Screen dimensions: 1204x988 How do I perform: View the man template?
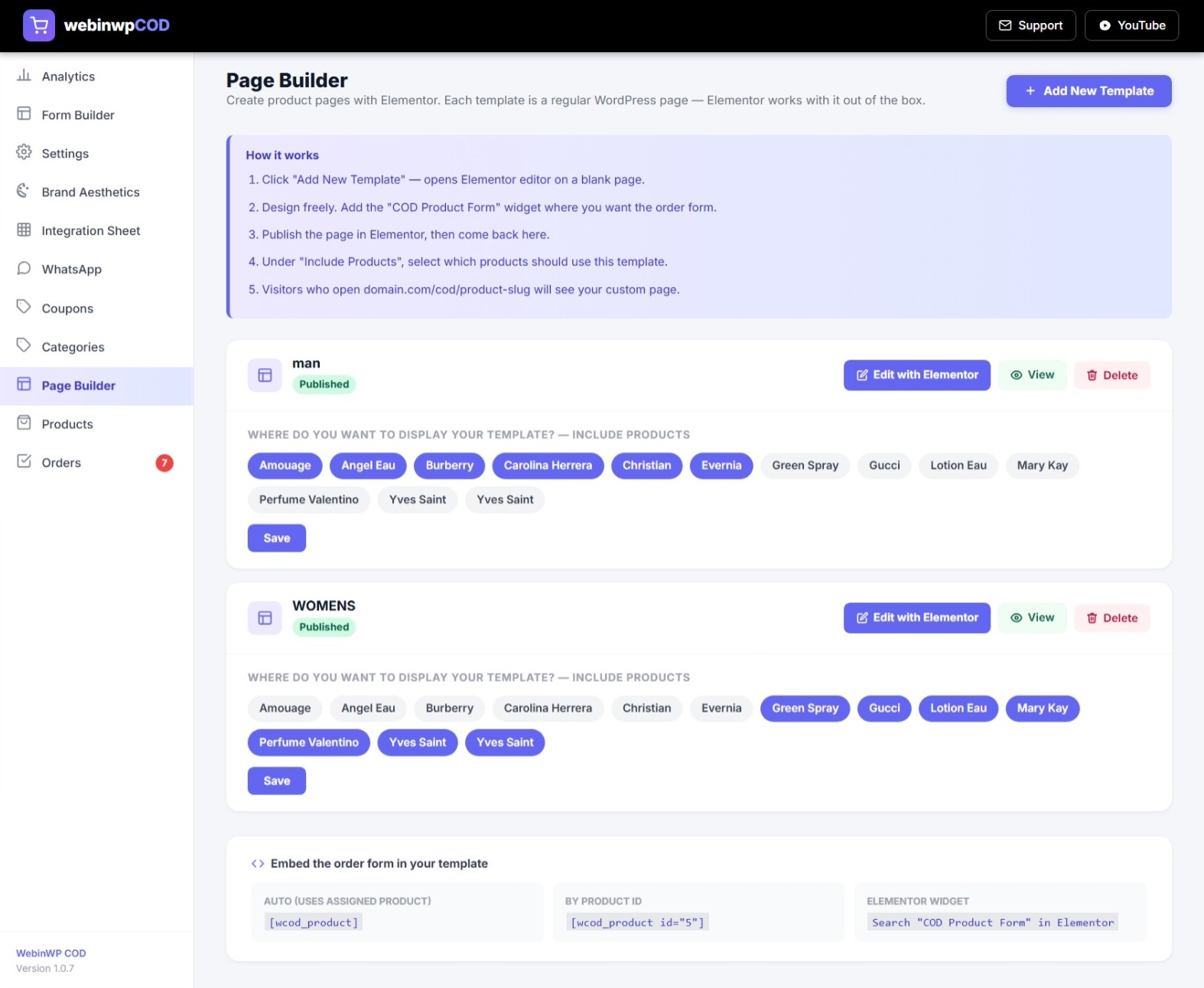point(1032,375)
